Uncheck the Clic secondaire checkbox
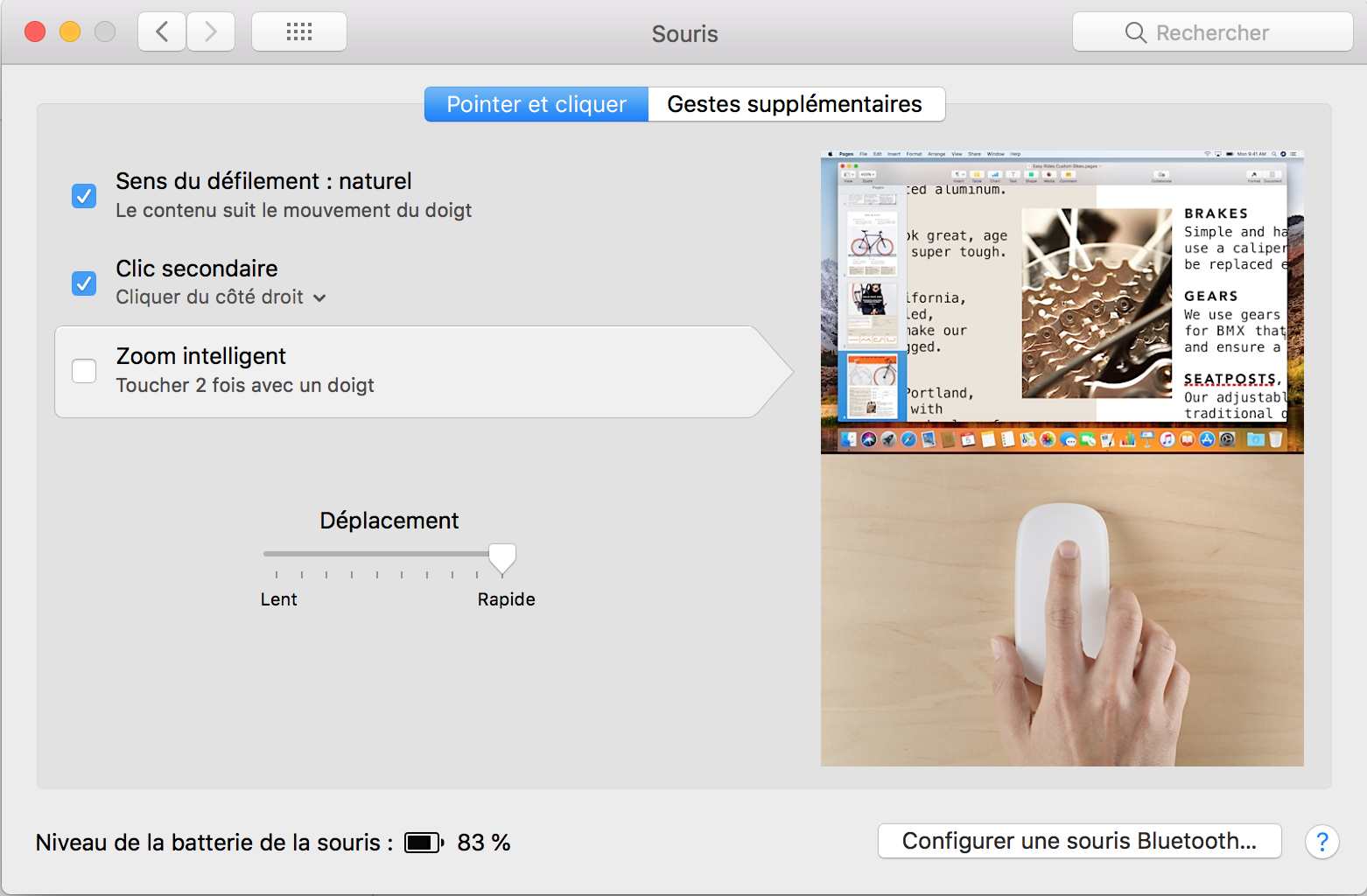Screen dimensions: 1367x896 coord(84,283)
